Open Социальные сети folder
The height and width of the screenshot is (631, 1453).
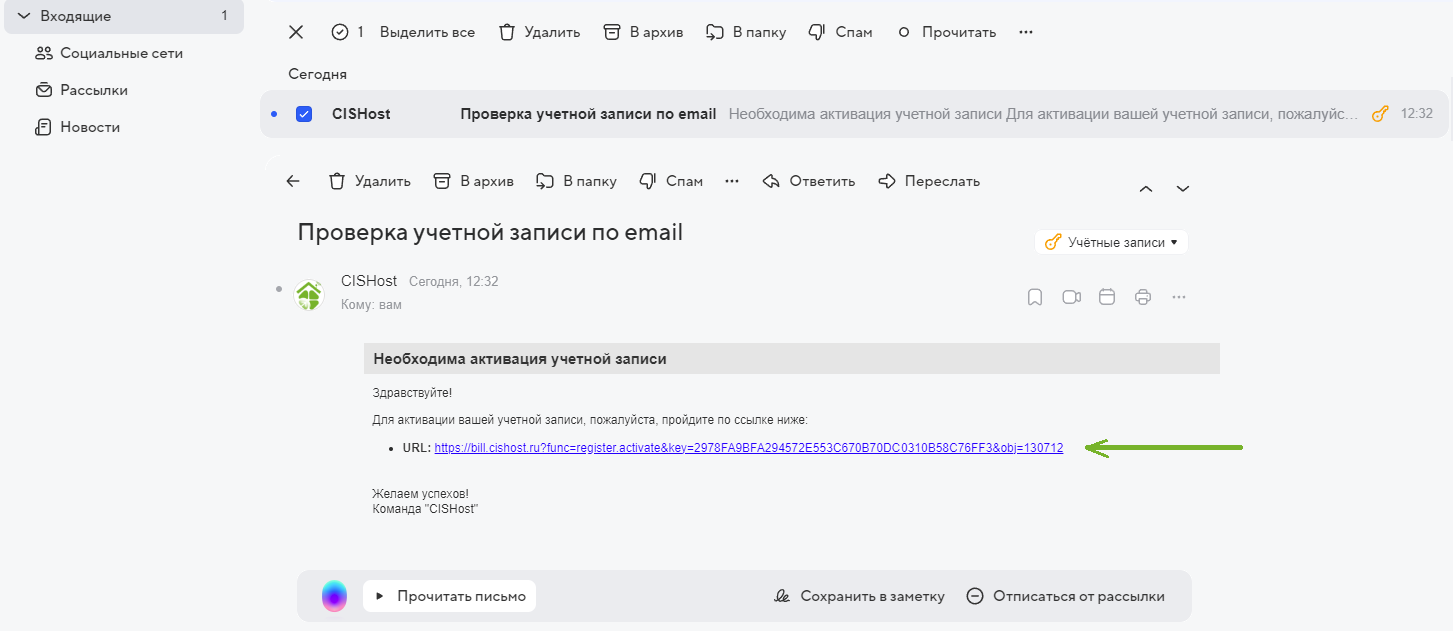pos(120,53)
